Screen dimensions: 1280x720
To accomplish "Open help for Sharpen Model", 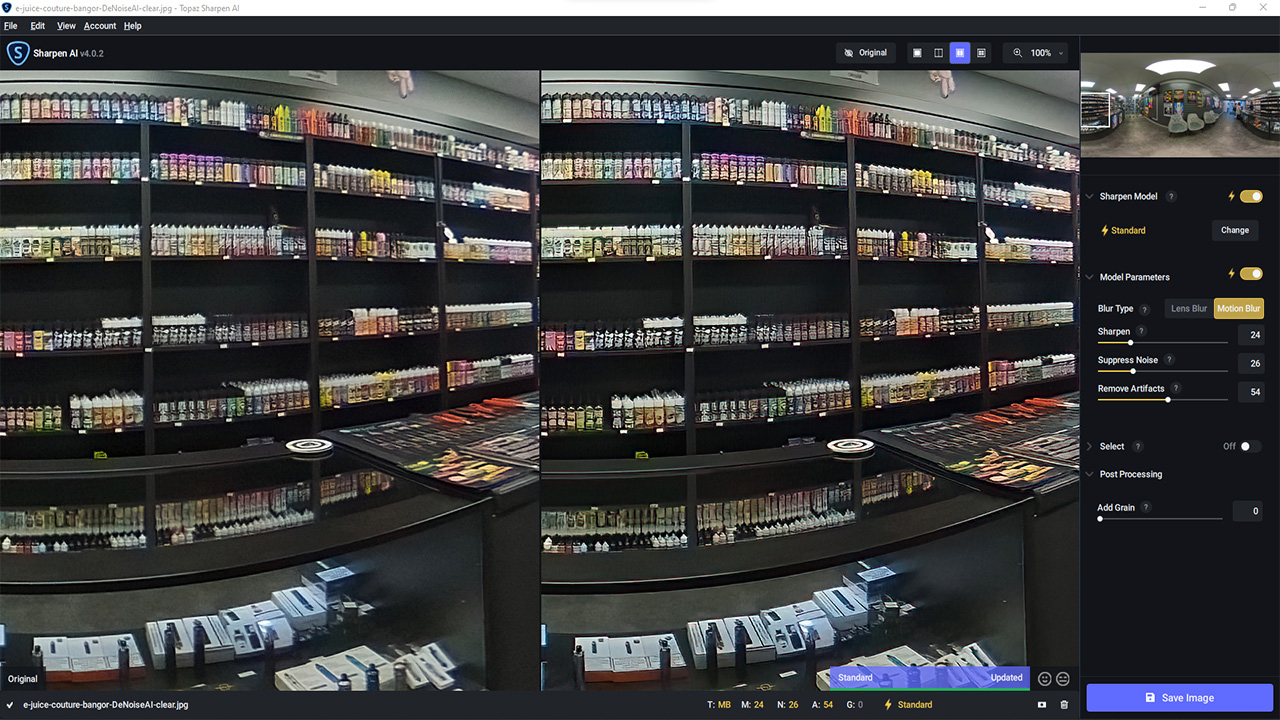I will (1171, 197).
